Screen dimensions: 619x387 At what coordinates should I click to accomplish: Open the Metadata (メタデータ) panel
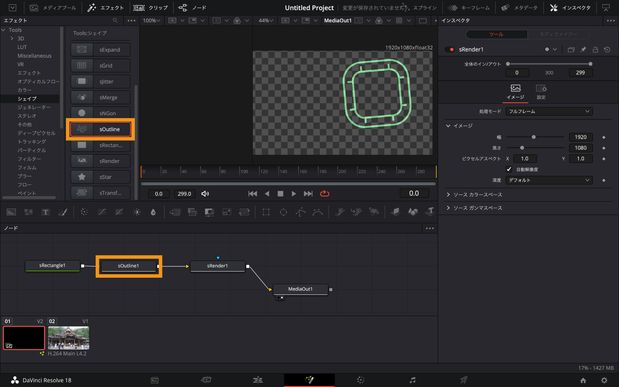tap(520, 8)
